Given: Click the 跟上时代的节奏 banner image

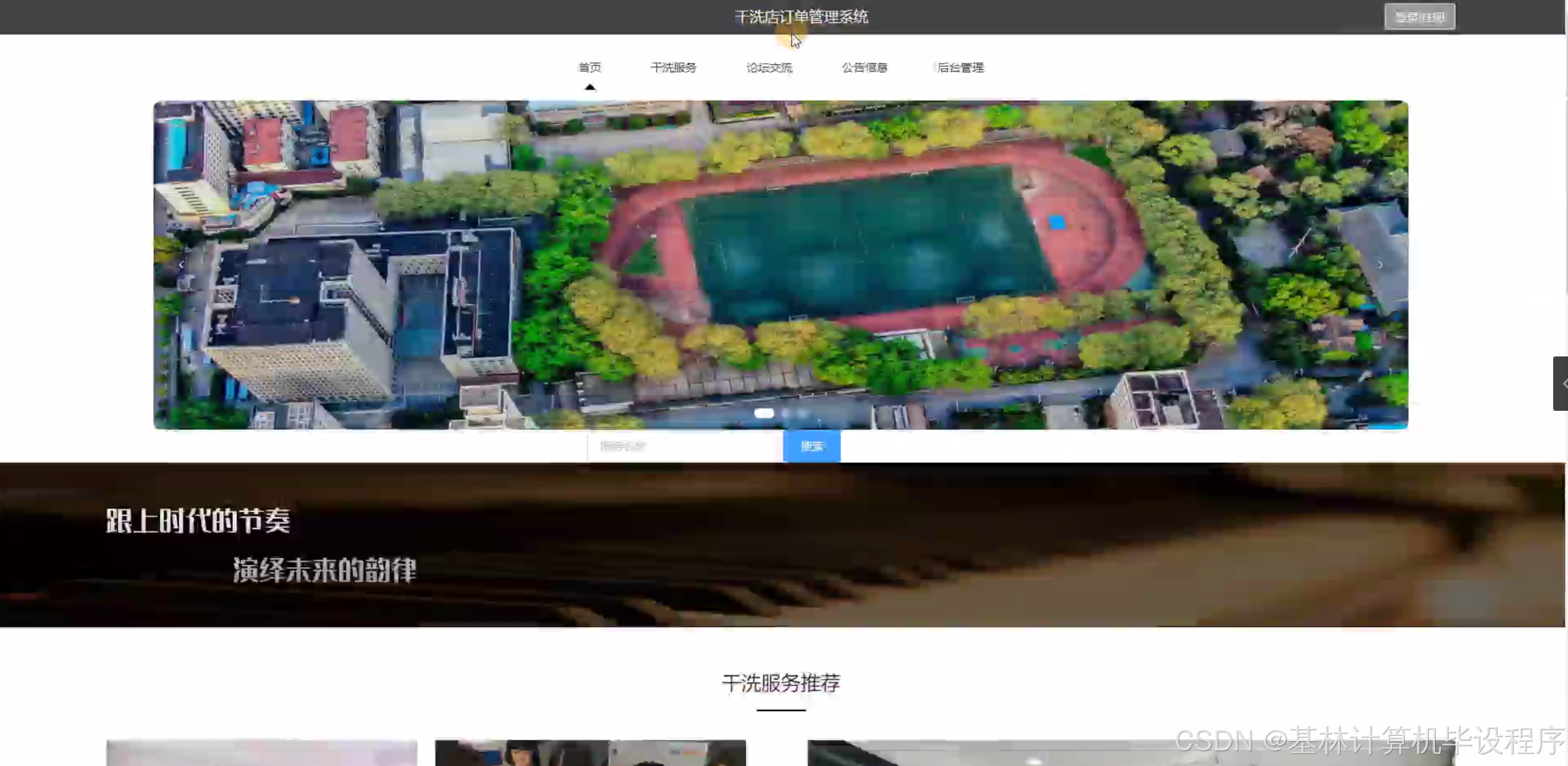Looking at the screenshot, I should (782, 545).
